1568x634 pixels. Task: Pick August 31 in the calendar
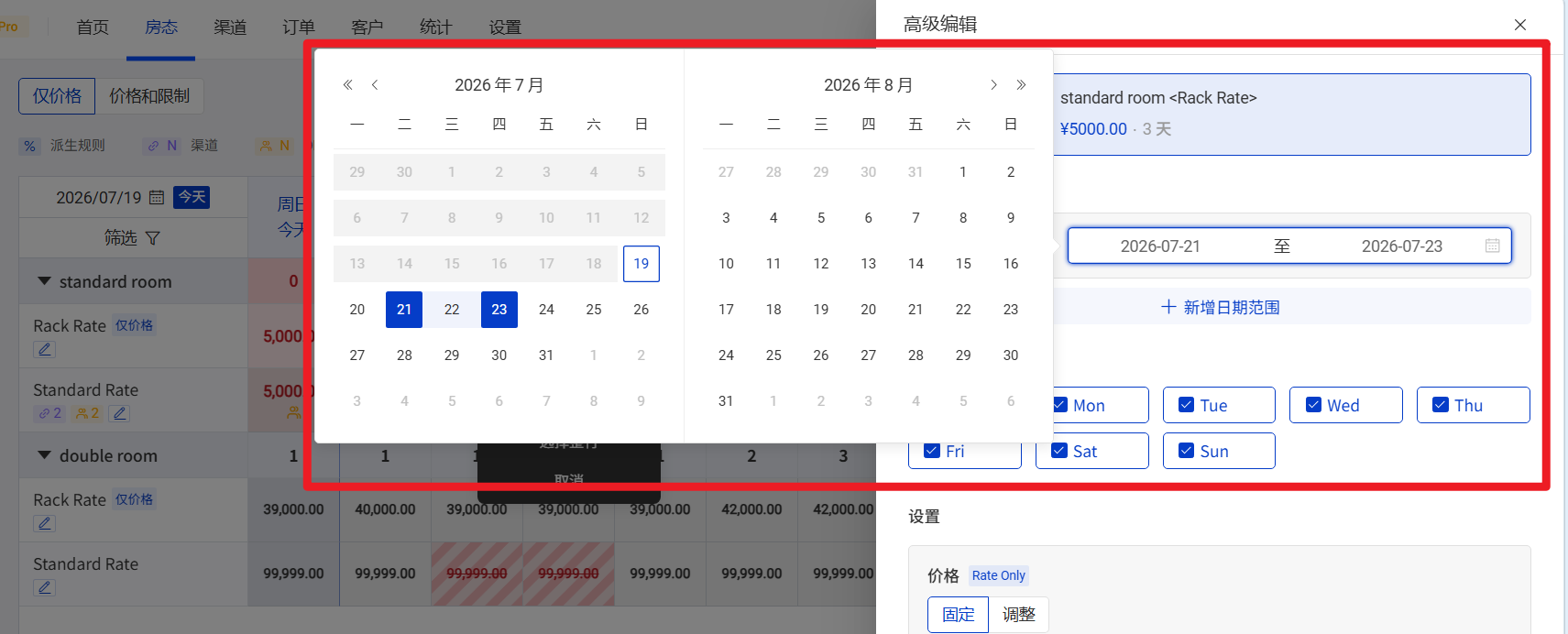click(726, 401)
